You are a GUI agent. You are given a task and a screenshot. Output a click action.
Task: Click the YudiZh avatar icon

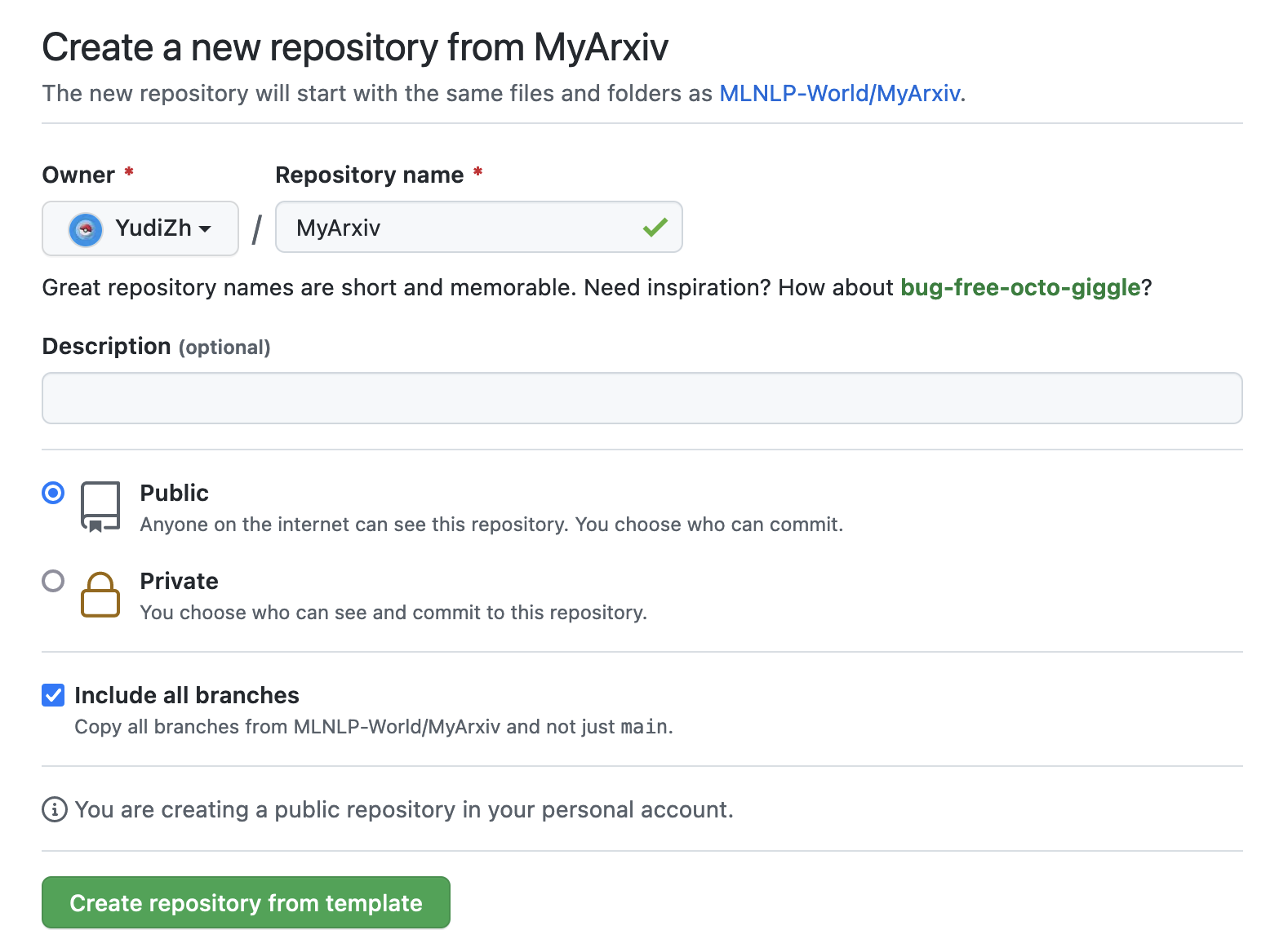(x=86, y=229)
